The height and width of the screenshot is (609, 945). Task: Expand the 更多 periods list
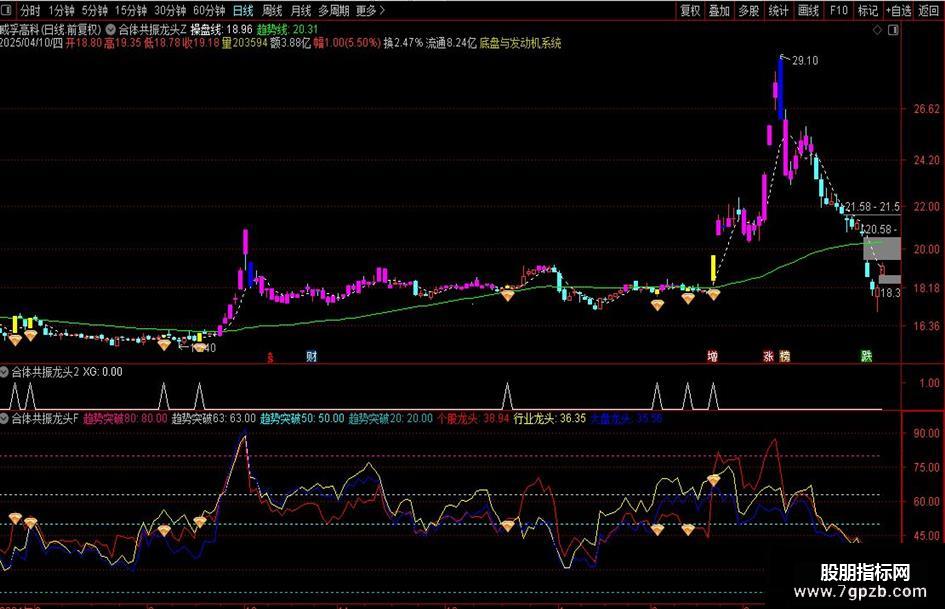pyautogui.click(x=369, y=10)
